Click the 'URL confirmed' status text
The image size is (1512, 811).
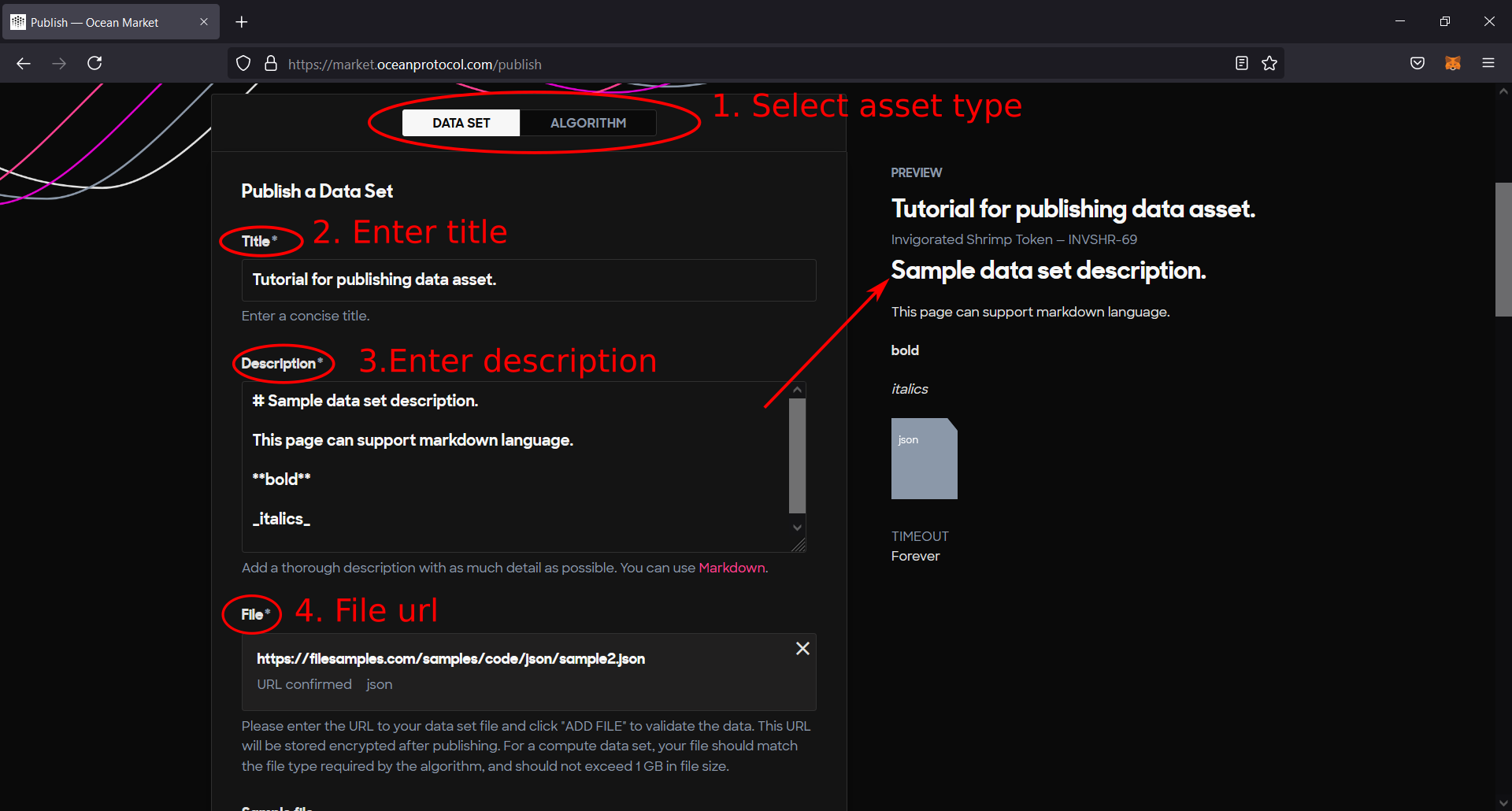pos(304,684)
